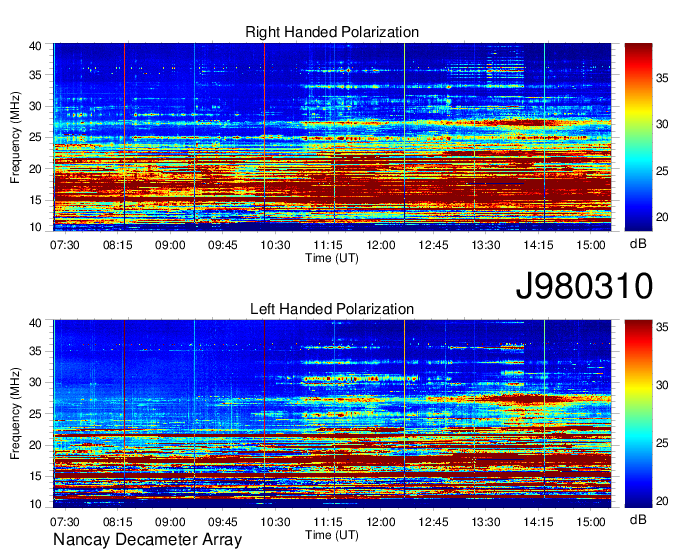Screen dimensions: 680x552
Task: Click the '15' frequency tick on Right Handed plot
Action: coord(36,200)
